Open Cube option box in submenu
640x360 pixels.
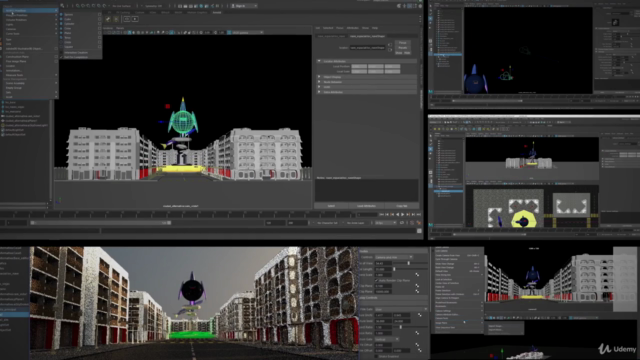[100, 19]
